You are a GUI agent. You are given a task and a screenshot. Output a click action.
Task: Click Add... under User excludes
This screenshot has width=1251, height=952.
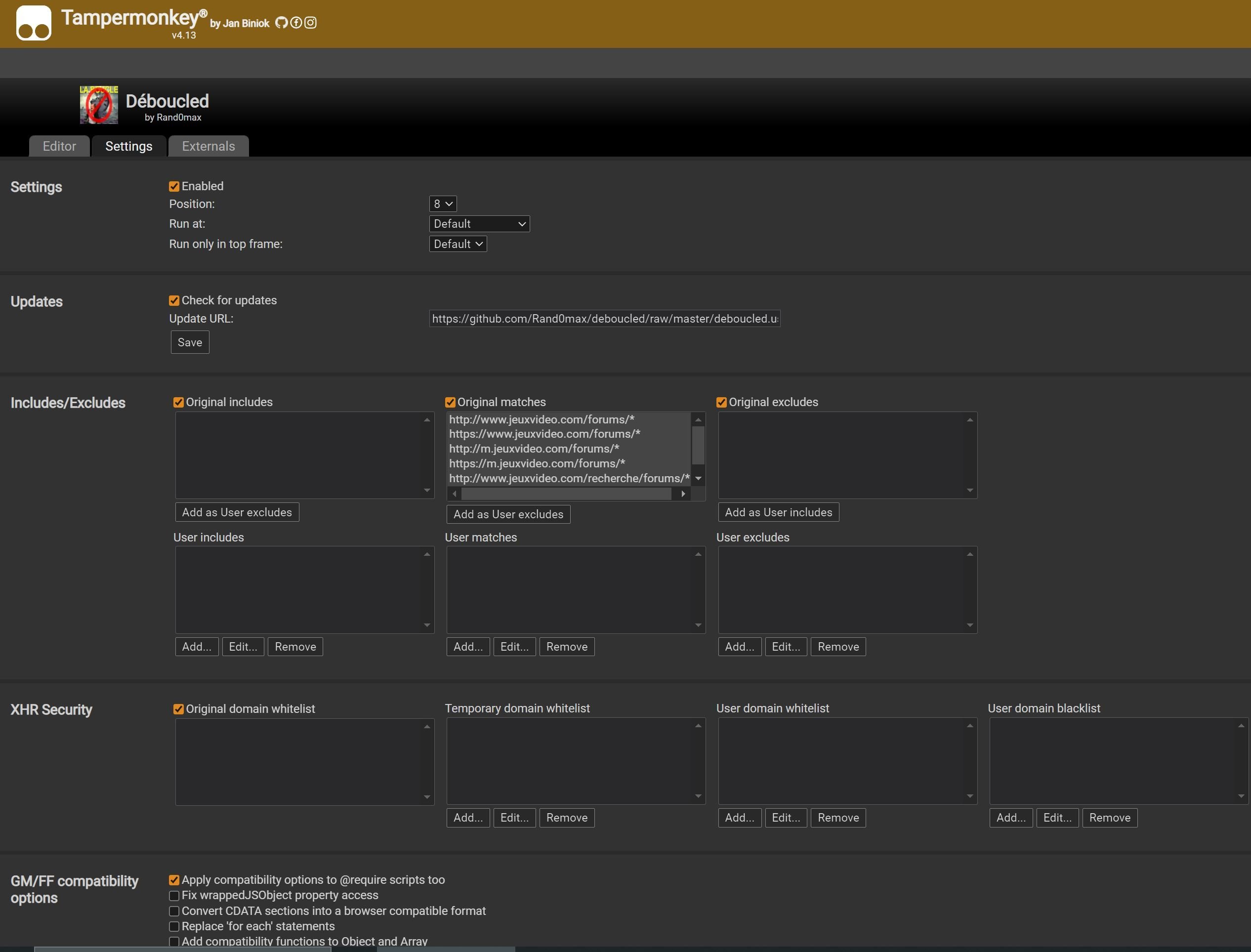click(x=739, y=647)
